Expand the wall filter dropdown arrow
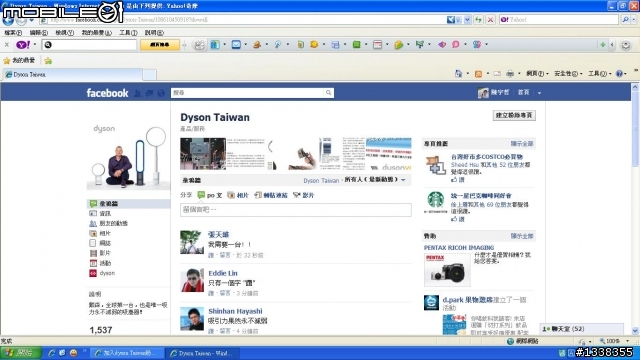Screen dimensions: 640x360 [x=403, y=180]
